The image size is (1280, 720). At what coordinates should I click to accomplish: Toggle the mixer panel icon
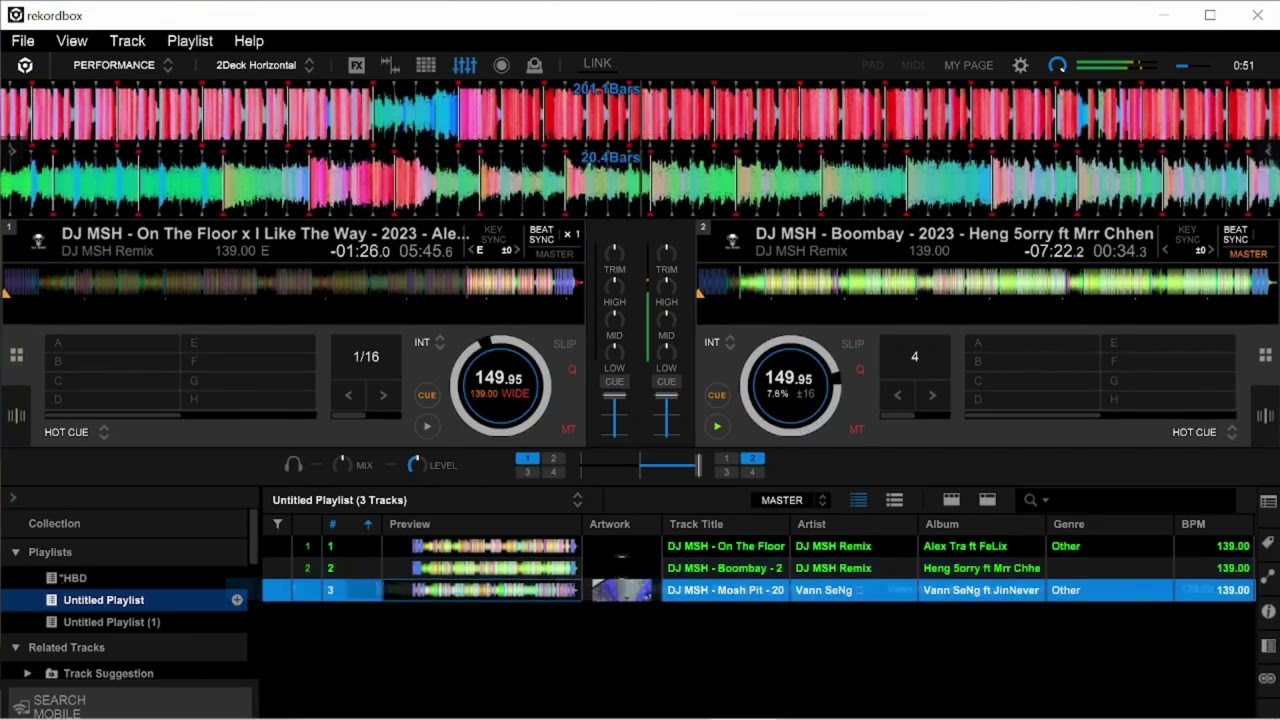(x=465, y=65)
